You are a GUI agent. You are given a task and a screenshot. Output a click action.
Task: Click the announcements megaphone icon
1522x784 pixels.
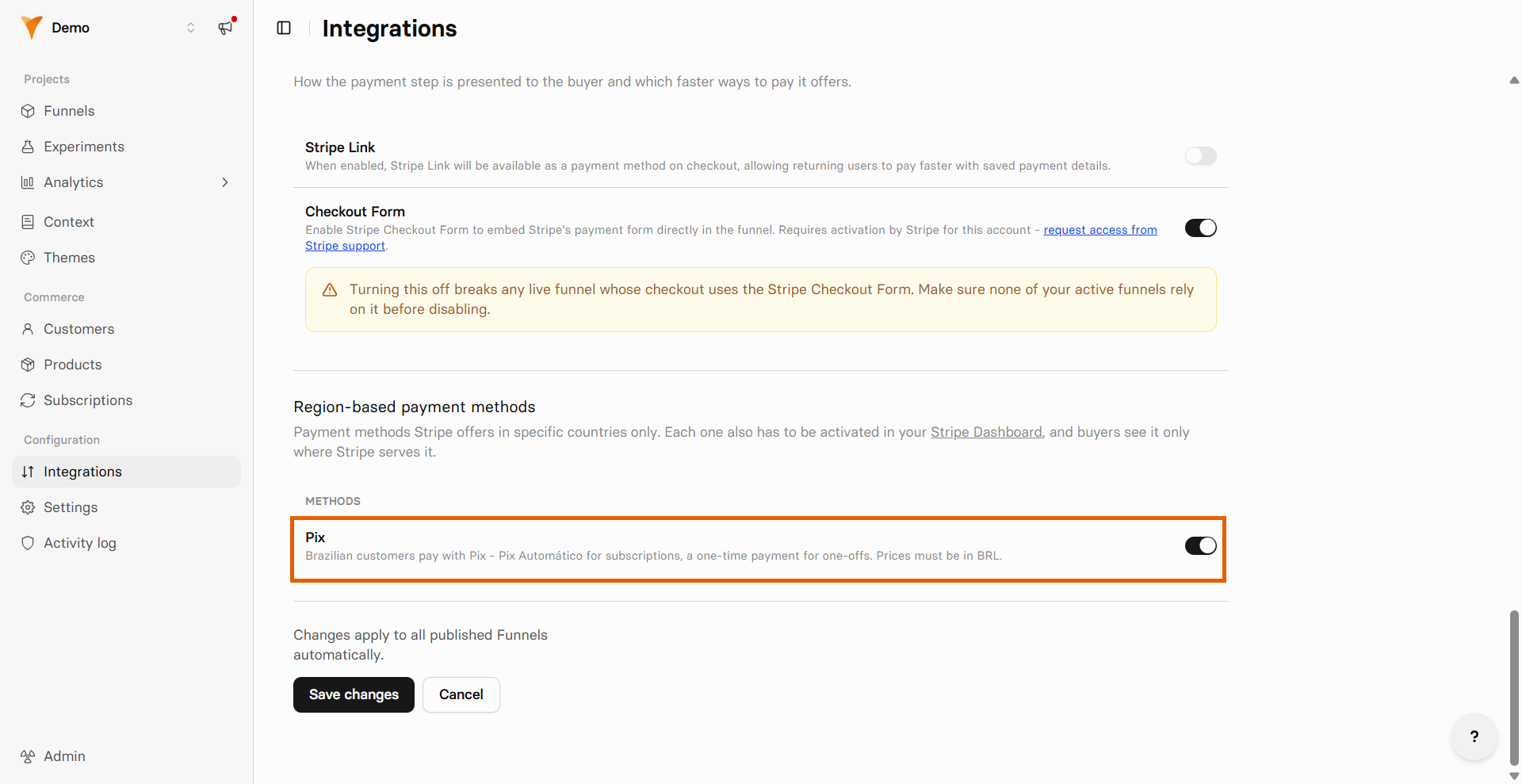click(x=226, y=28)
